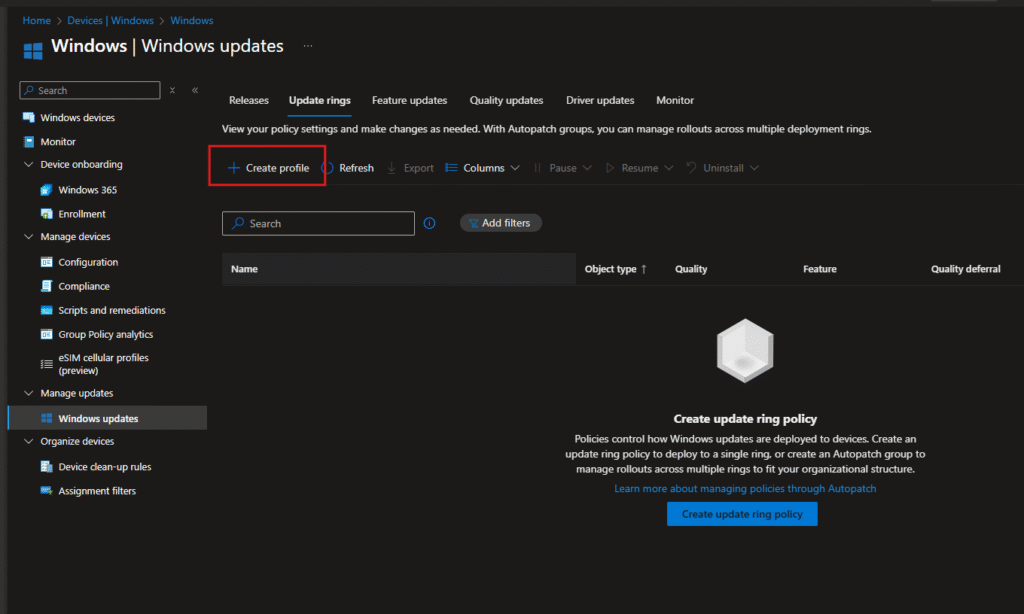Open Configuration under Manage devices
Image resolution: width=1024 pixels, height=614 pixels.
coord(88,262)
